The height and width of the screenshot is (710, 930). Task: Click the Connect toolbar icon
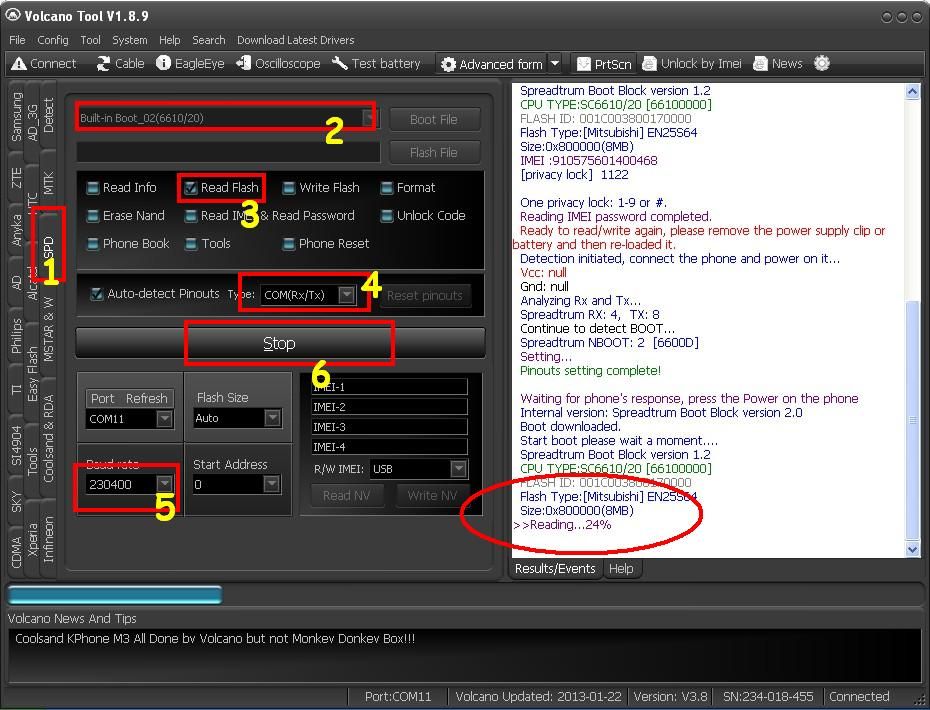click(18, 63)
